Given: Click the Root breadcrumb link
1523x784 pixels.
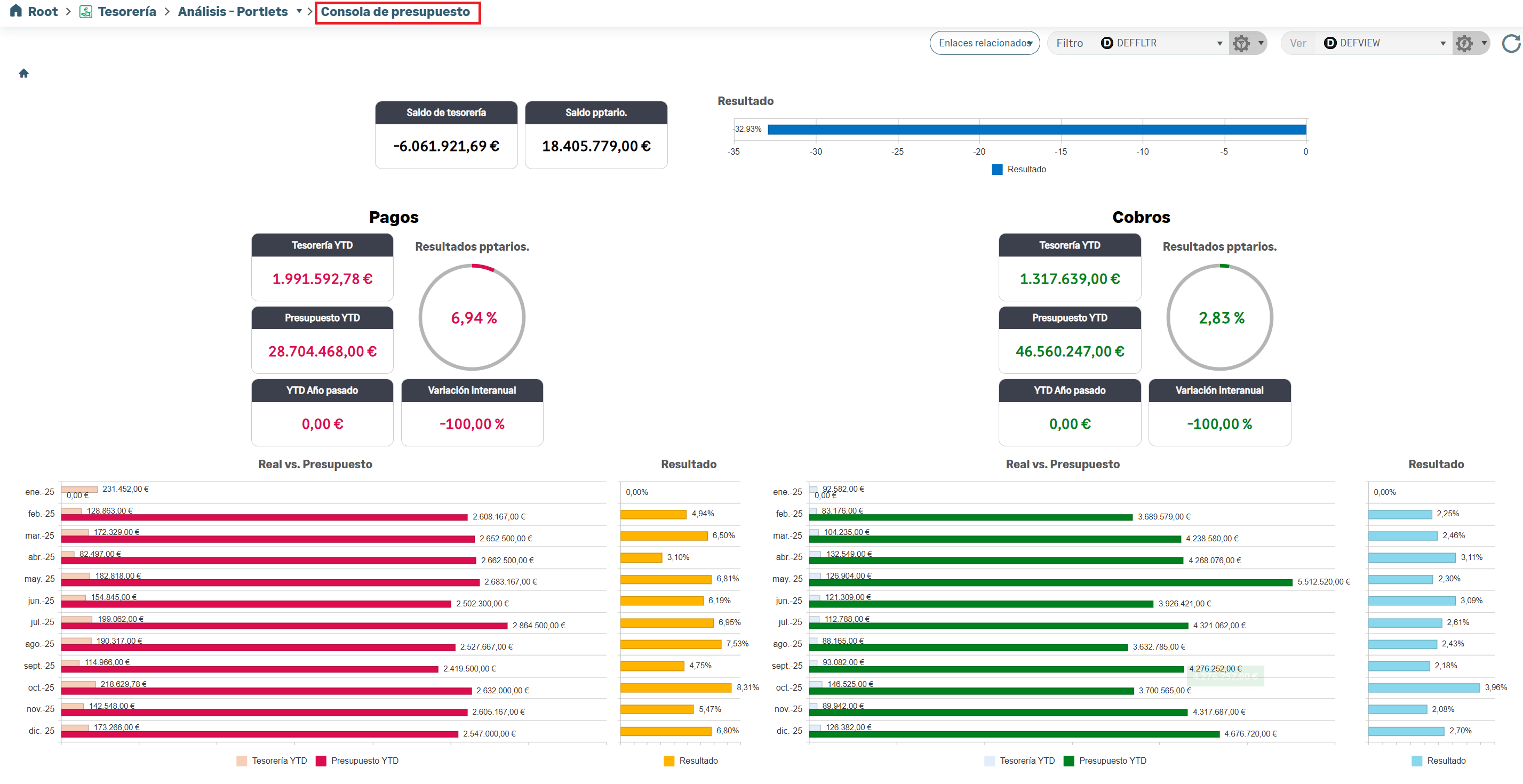Looking at the screenshot, I should pyautogui.click(x=43, y=12).
